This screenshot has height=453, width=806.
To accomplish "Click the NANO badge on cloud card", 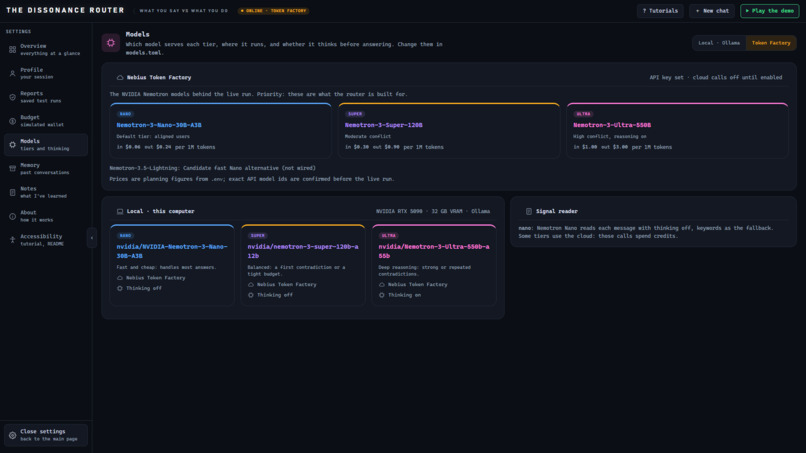I will pos(125,114).
